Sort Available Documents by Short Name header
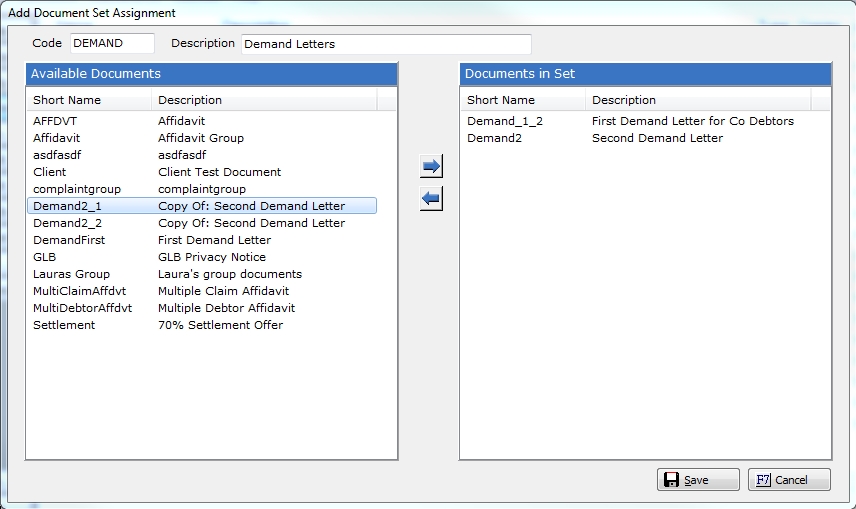Image resolution: width=856 pixels, height=509 pixels. (89, 100)
